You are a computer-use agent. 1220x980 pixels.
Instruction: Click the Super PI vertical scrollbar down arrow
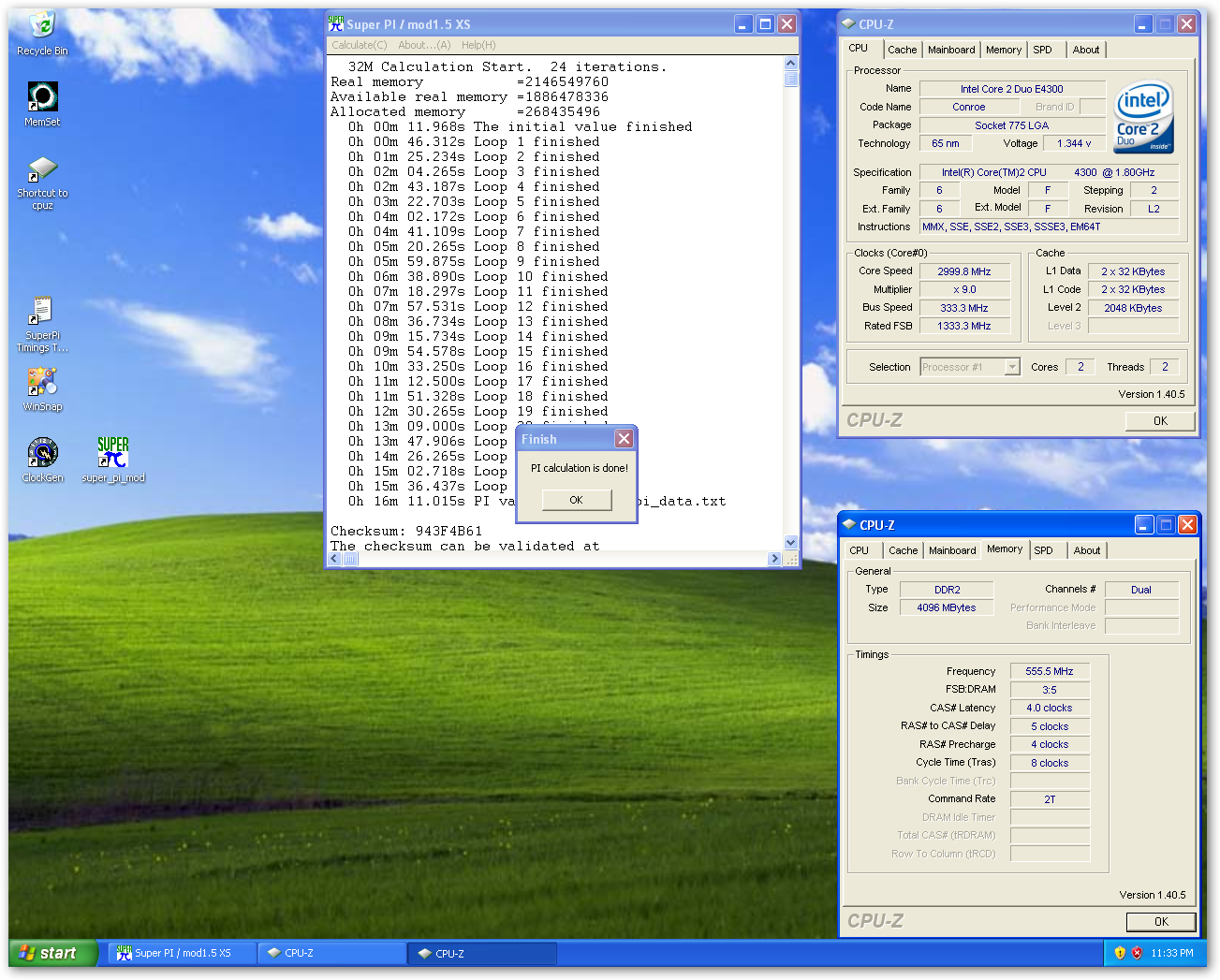click(x=791, y=542)
